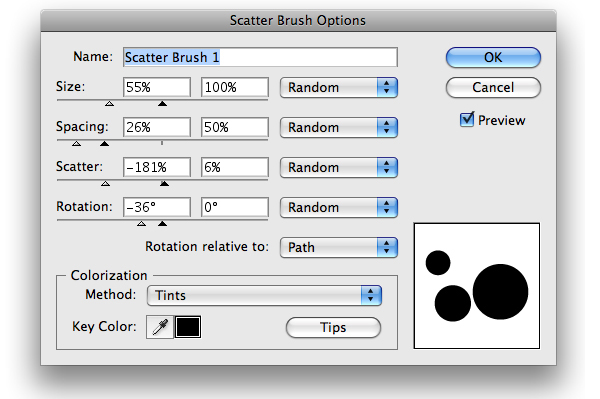
Task: Open the Rotation relative to Path dropdown
Action: 339,247
